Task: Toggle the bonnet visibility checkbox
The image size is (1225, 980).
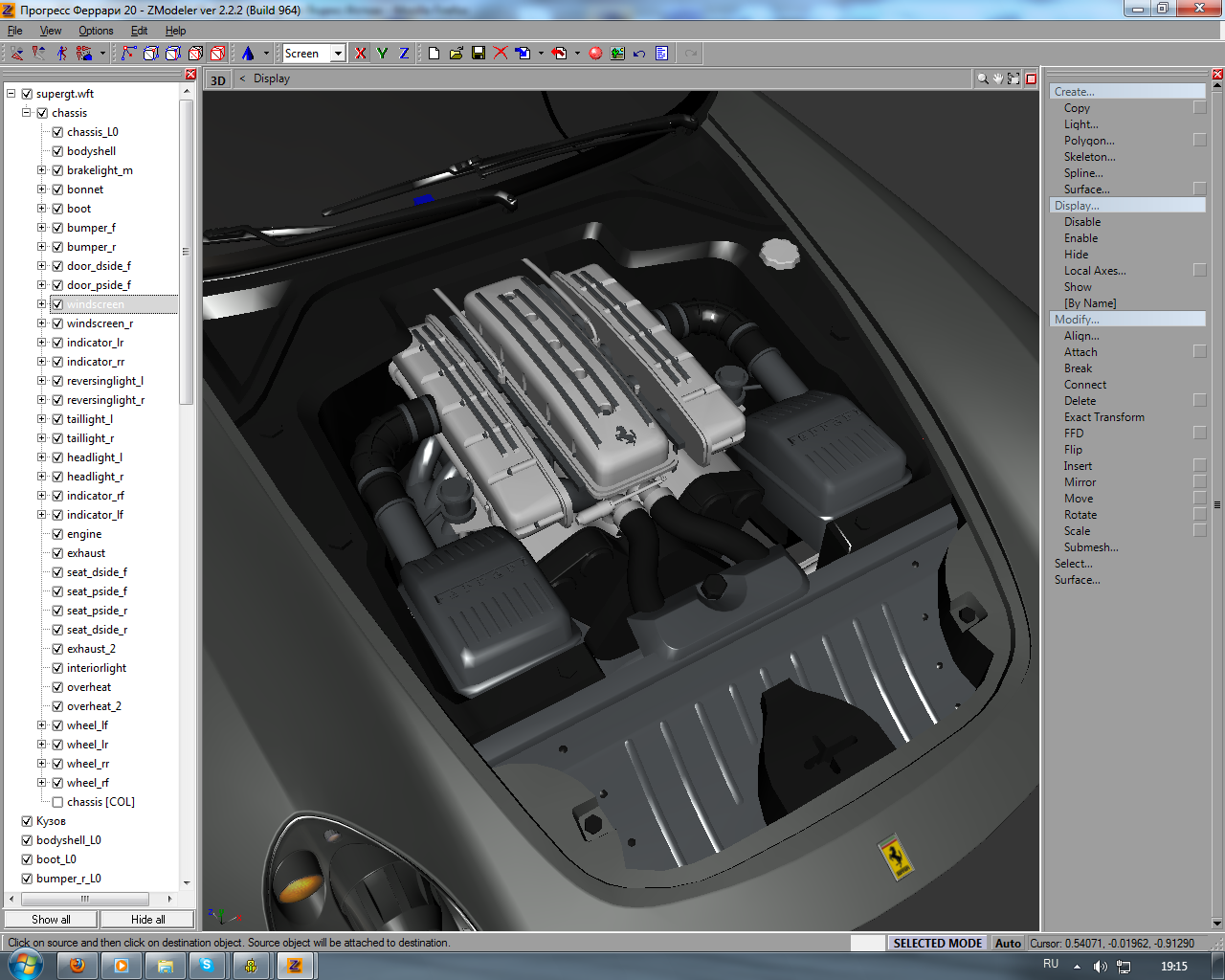Action: pyautogui.click(x=57, y=189)
